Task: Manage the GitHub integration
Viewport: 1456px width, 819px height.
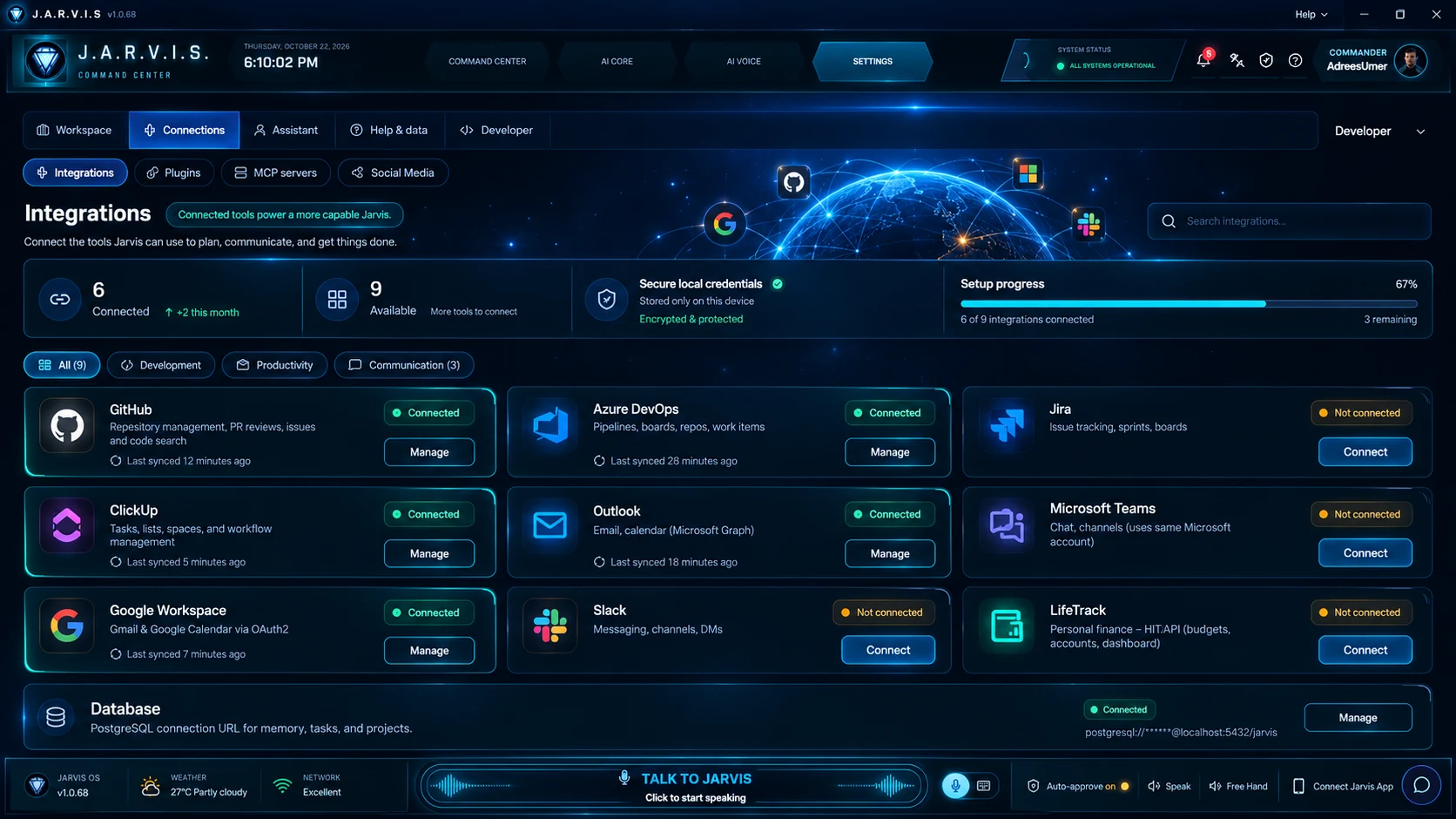Action: [x=429, y=452]
